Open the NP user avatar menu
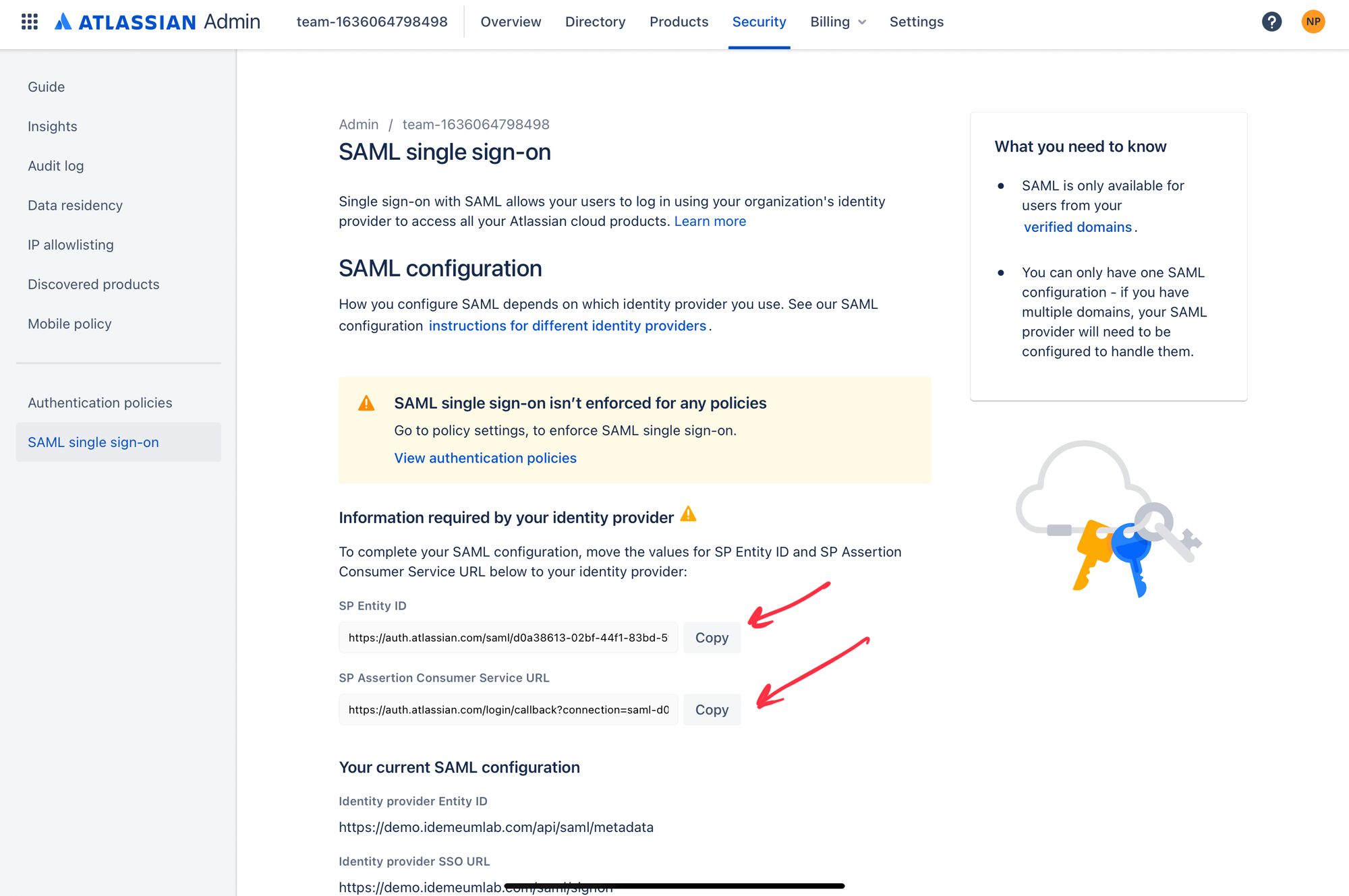This screenshot has width=1349, height=896. coord(1313,22)
